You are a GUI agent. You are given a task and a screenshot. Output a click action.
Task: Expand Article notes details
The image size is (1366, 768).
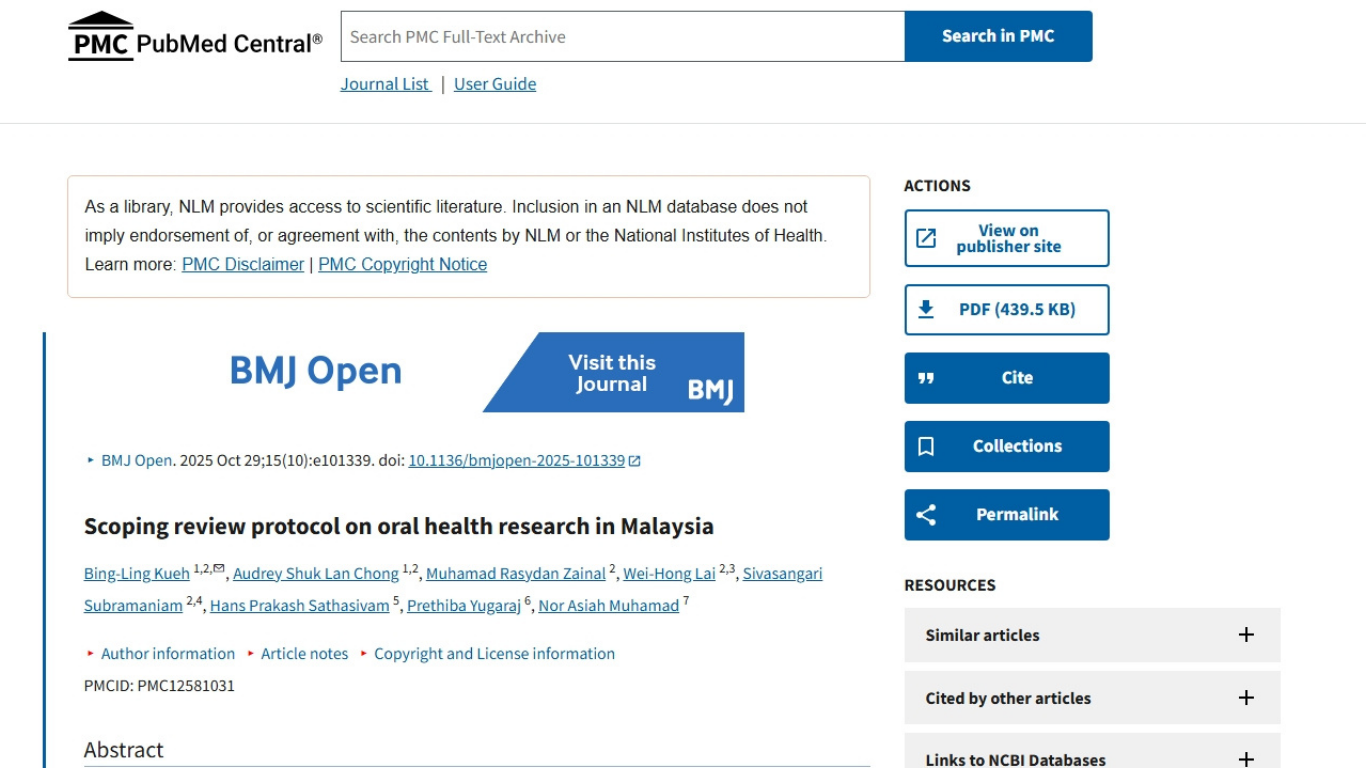pos(304,654)
